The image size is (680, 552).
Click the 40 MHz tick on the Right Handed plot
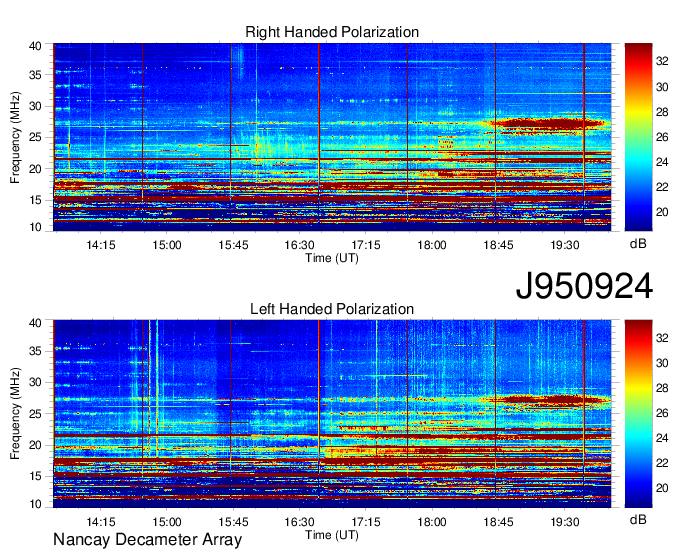coord(36,46)
